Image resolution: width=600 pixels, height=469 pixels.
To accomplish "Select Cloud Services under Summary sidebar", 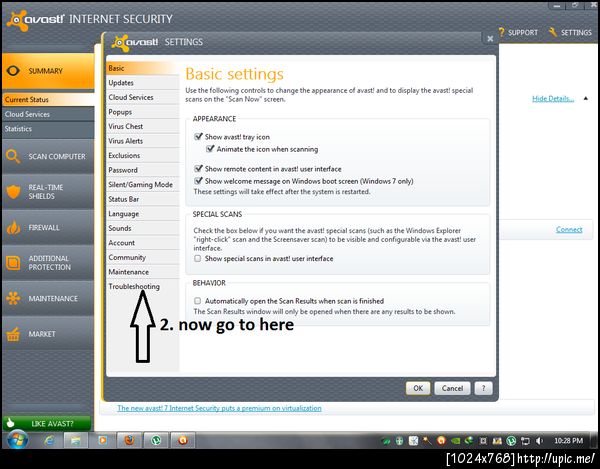I will point(48,114).
